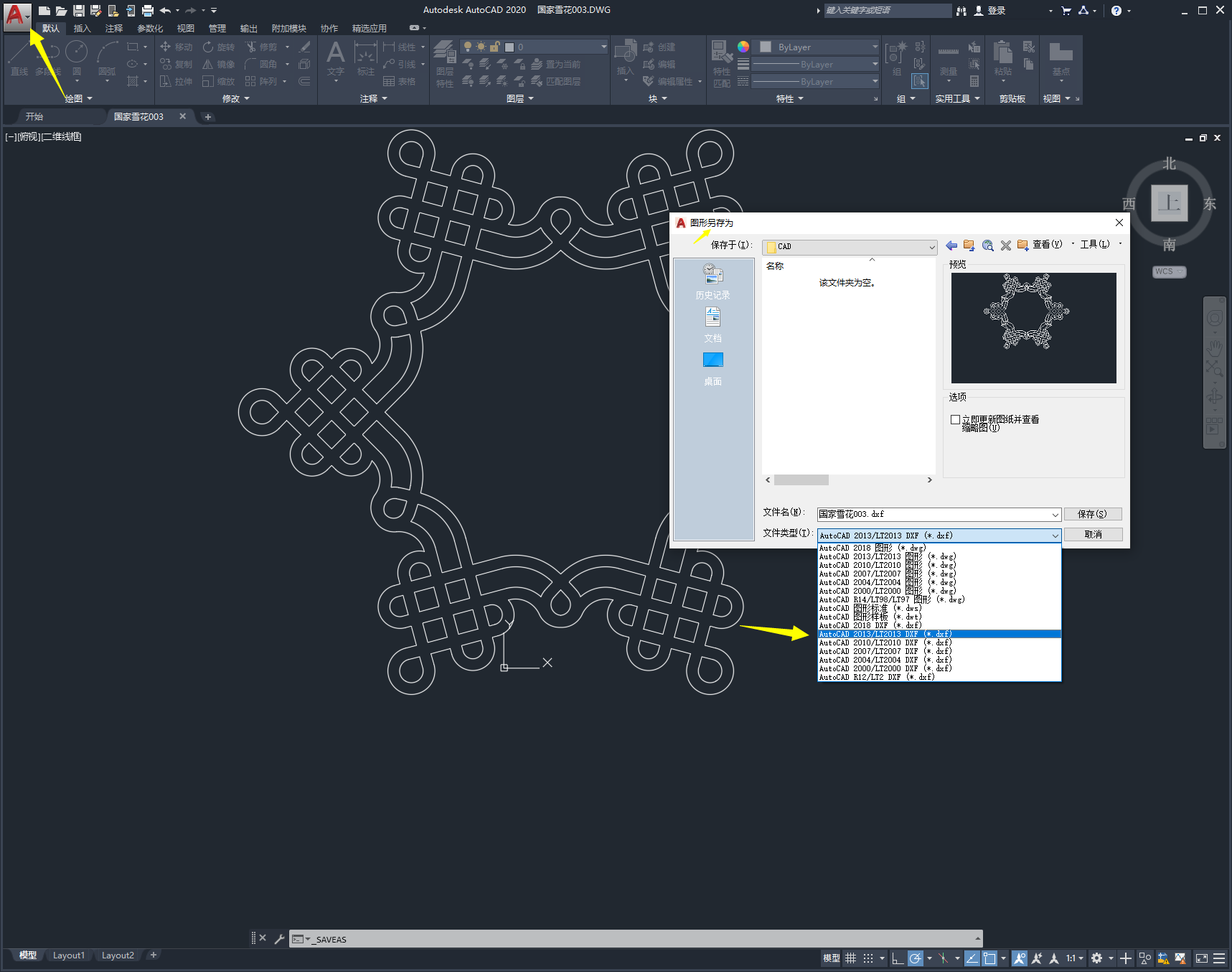Viewport: 1232px width, 972px height.
Task: Select AutoCAD R12/LT2 DXF file type option
Action: [x=877, y=677]
